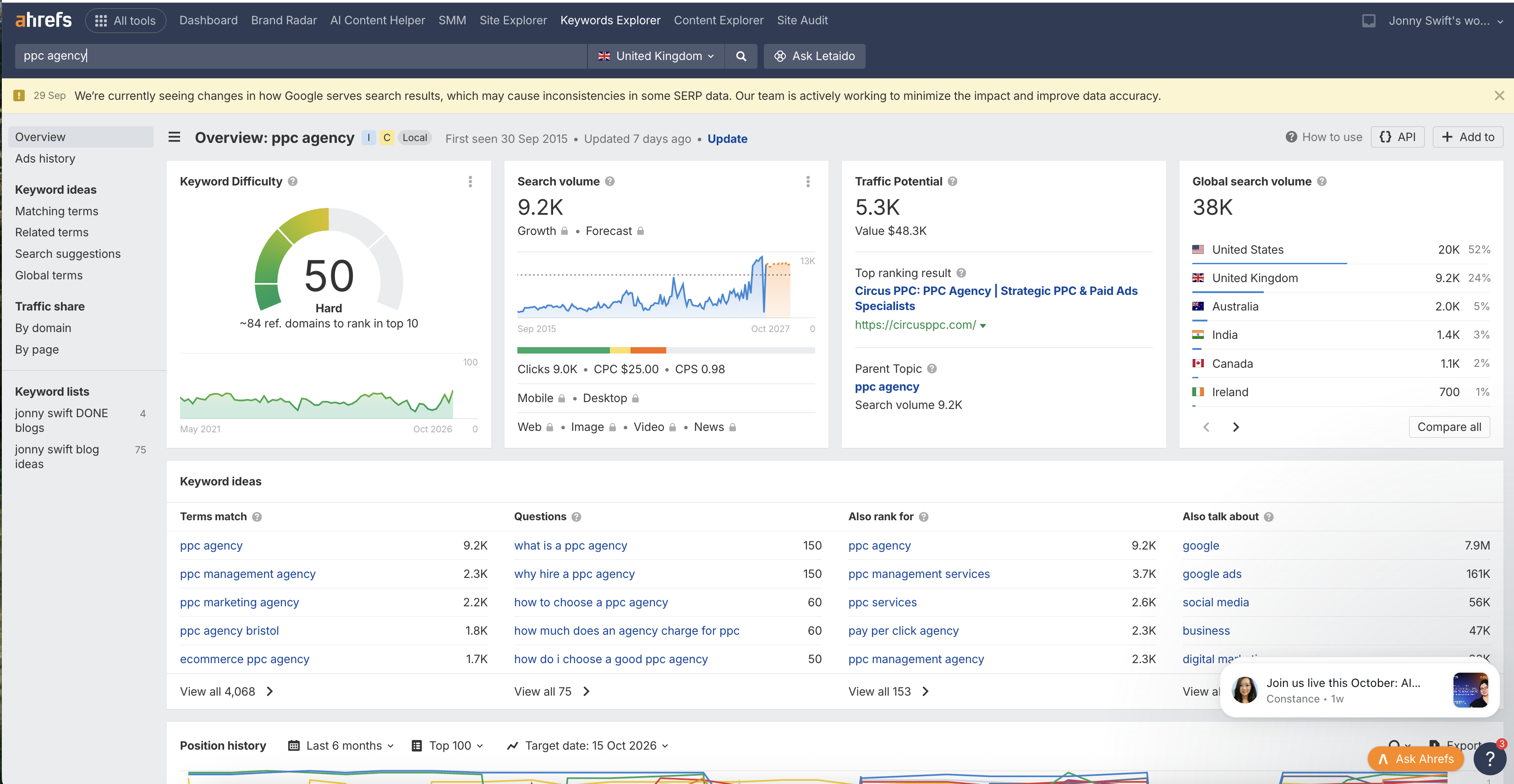The width and height of the screenshot is (1514, 784).
Task: Click help icon next to Traffic Potential
Action: click(x=952, y=181)
